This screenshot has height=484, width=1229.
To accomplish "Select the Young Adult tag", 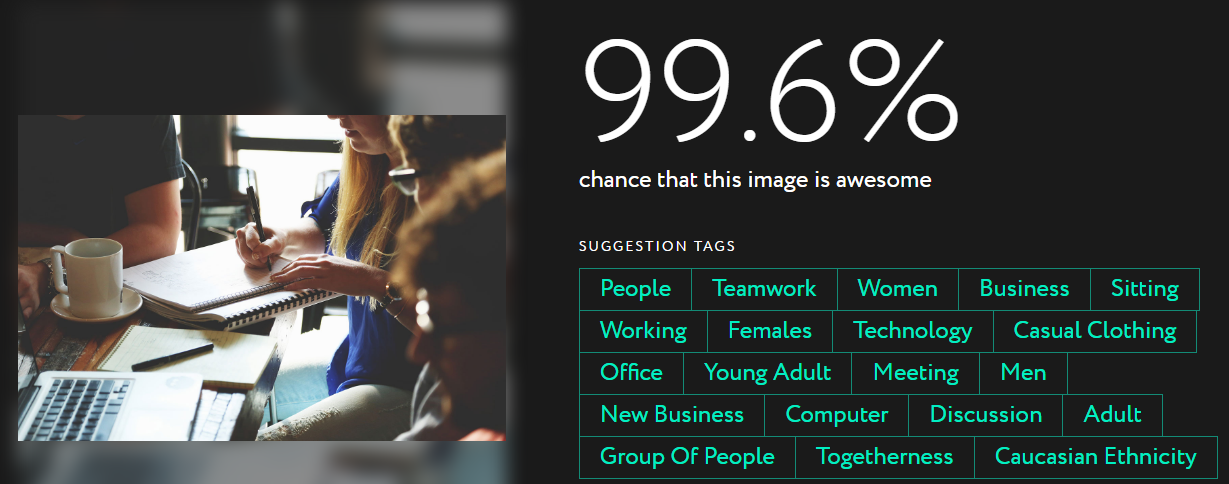I will tap(767, 373).
